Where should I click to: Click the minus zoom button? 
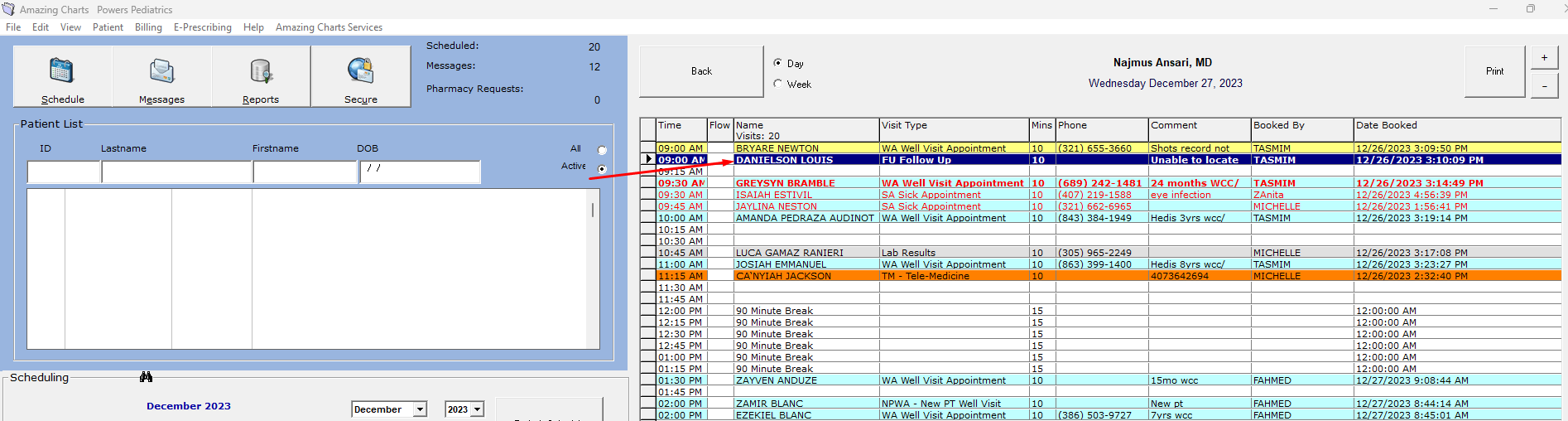(1544, 85)
